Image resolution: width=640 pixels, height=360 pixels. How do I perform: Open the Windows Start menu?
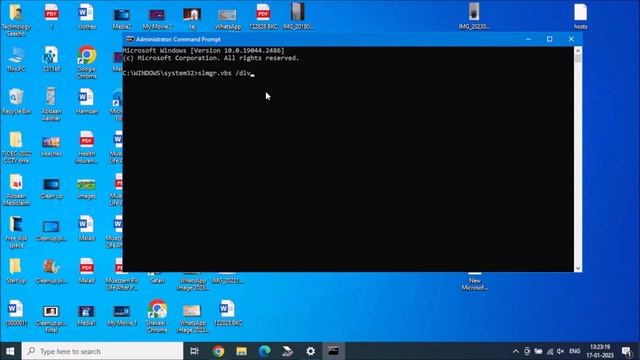pos(10,351)
